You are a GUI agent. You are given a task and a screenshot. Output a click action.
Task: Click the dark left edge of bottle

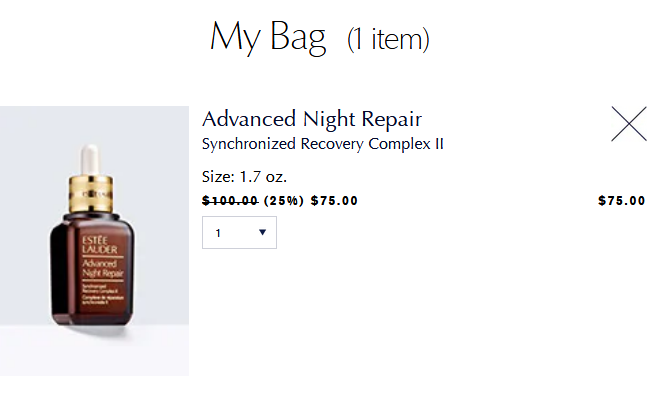pyautogui.click(x=59, y=273)
